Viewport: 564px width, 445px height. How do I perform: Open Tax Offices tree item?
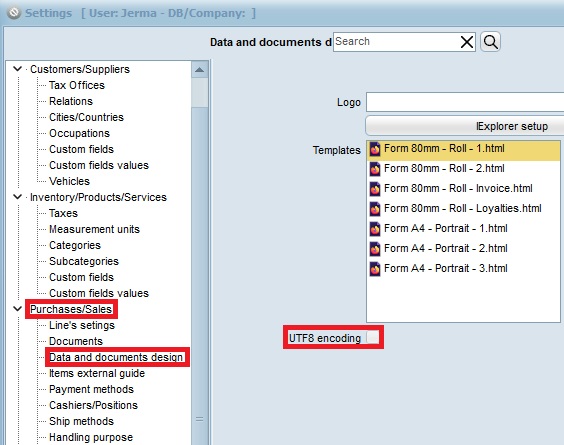tap(77, 85)
